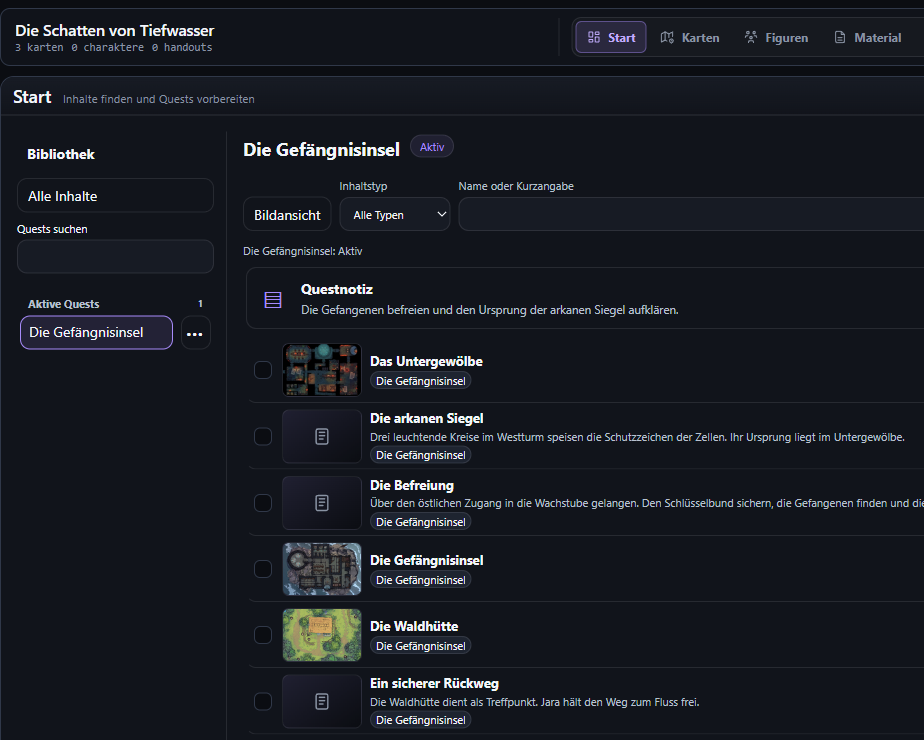
Task: Click the note icon for Ein sicherer Rückweg
Action: tap(322, 702)
